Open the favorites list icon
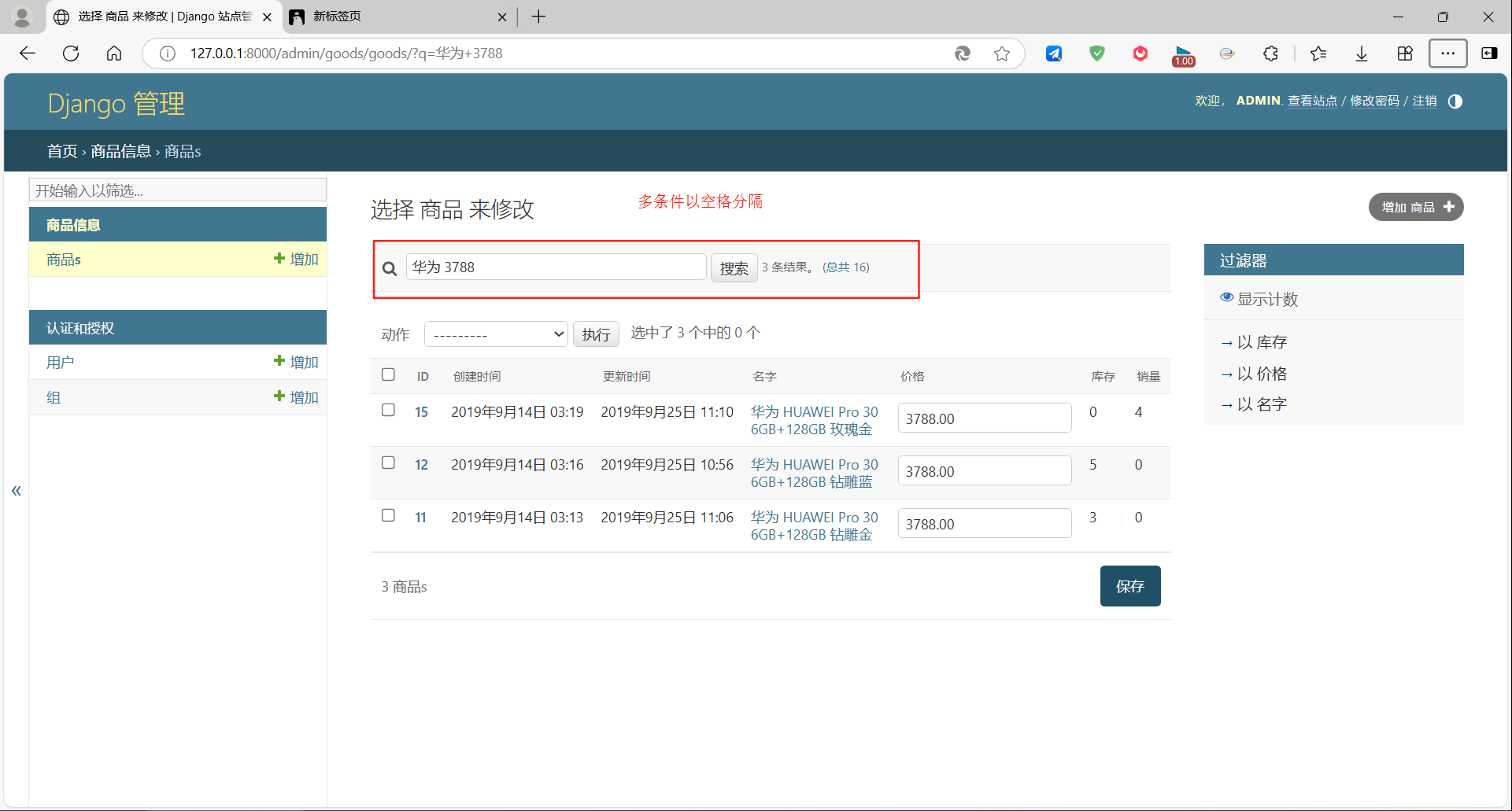This screenshot has width=1512, height=811. [x=1318, y=53]
